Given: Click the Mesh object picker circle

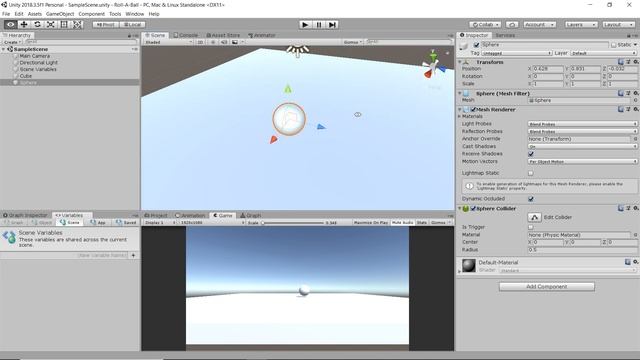Looking at the screenshot, I should coord(636,100).
